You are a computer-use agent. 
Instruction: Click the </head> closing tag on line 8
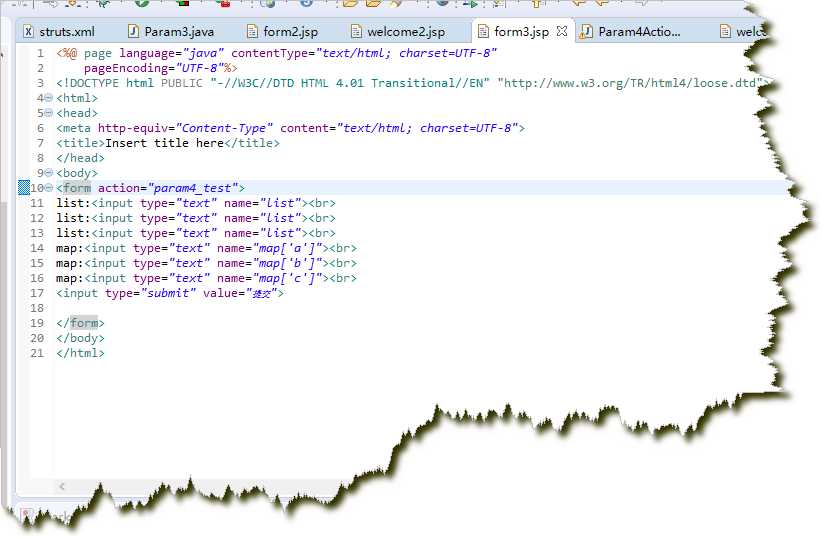(80, 158)
